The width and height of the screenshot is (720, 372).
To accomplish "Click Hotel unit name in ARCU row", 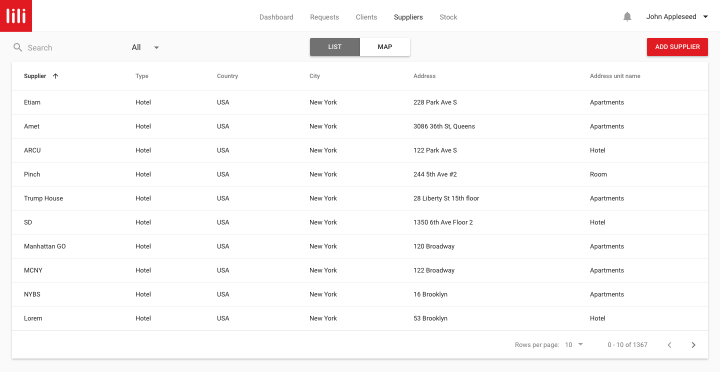I will pos(597,150).
